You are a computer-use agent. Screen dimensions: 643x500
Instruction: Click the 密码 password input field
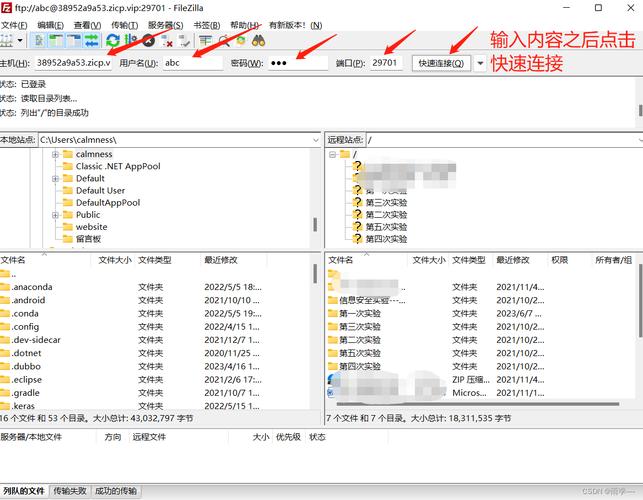coord(298,63)
